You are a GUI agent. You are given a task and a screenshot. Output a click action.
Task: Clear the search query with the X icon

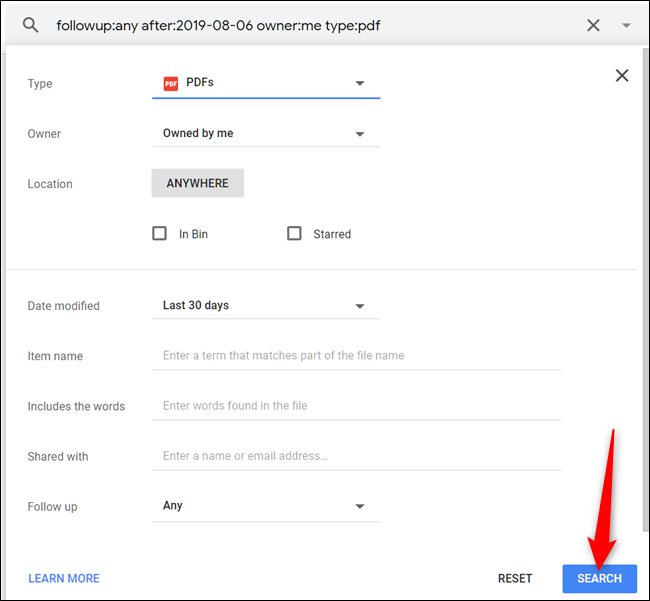tap(593, 25)
